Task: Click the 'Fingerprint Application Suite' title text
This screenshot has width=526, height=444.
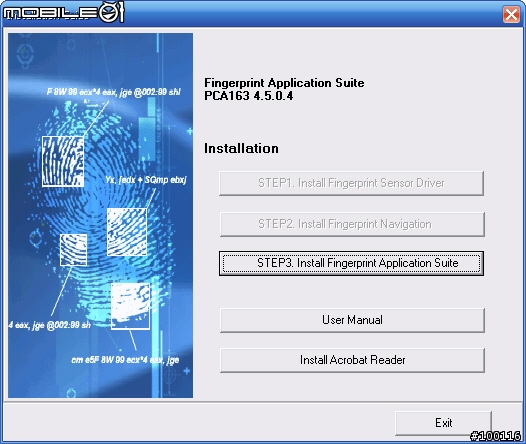Action: [x=284, y=83]
